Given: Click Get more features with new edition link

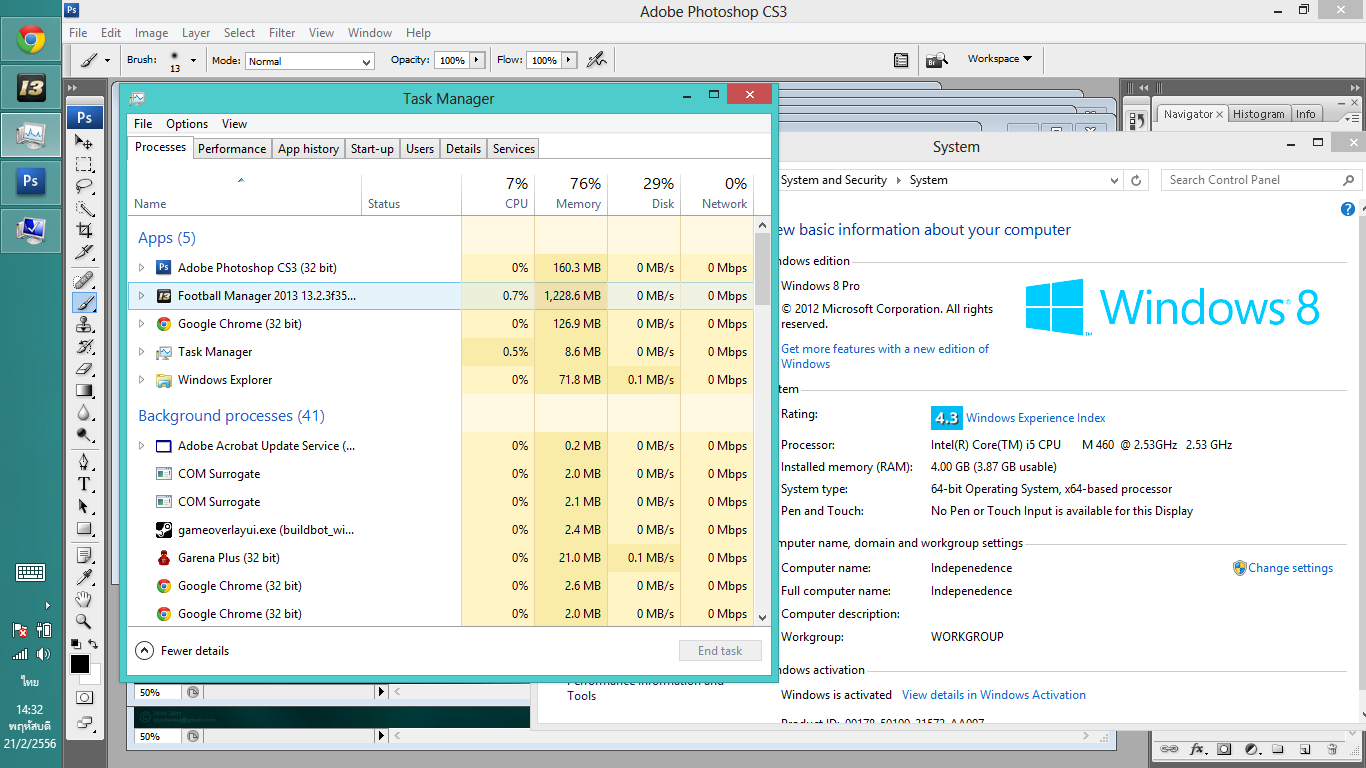Looking at the screenshot, I should click(885, 356).
